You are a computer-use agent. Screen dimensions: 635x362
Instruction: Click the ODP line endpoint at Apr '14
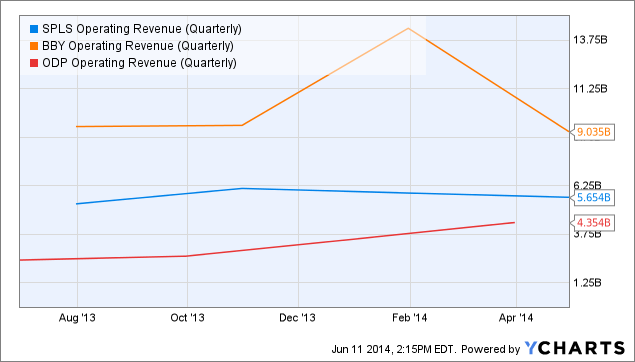tap(514, 222)
